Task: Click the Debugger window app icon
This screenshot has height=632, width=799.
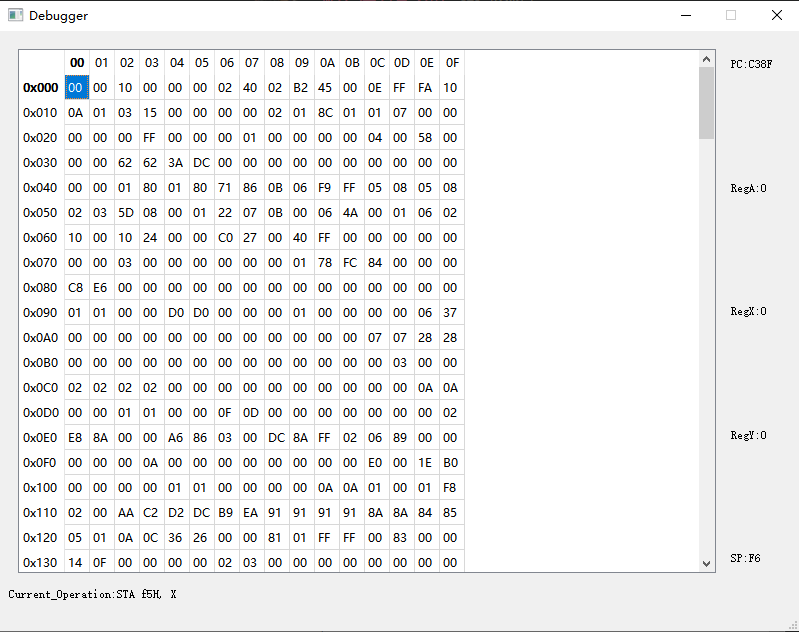Action: [15, 15]
